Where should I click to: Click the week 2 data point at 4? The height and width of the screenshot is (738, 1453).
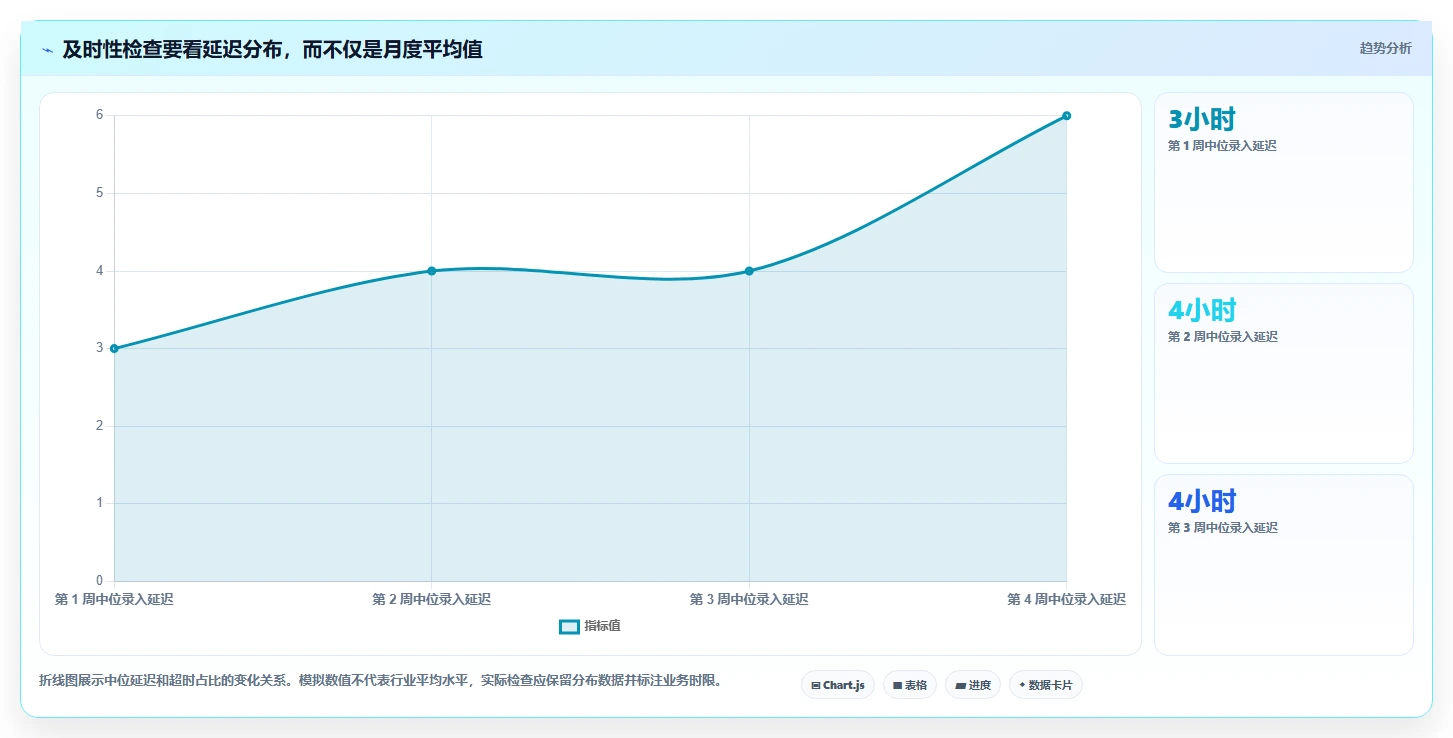point(432,271)
